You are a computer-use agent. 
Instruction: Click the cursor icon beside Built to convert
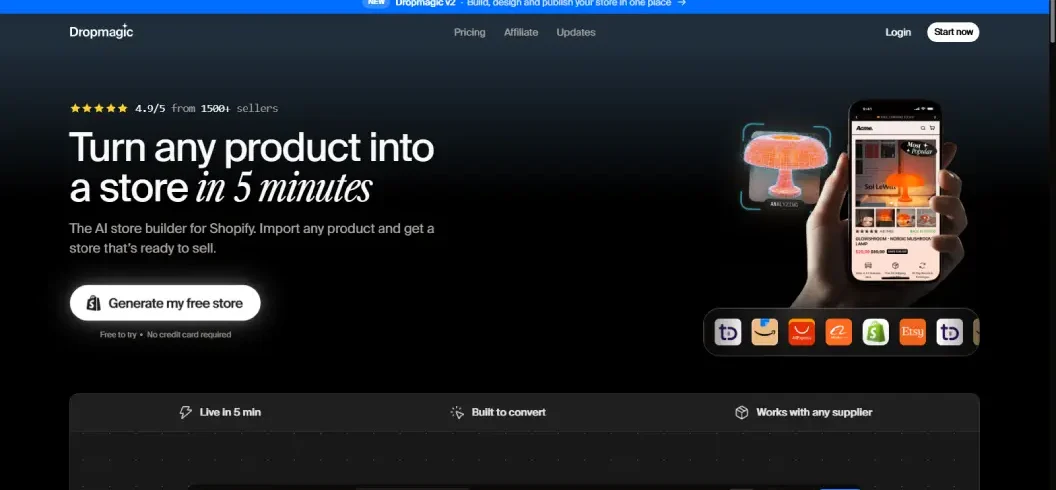pos(457,412)
